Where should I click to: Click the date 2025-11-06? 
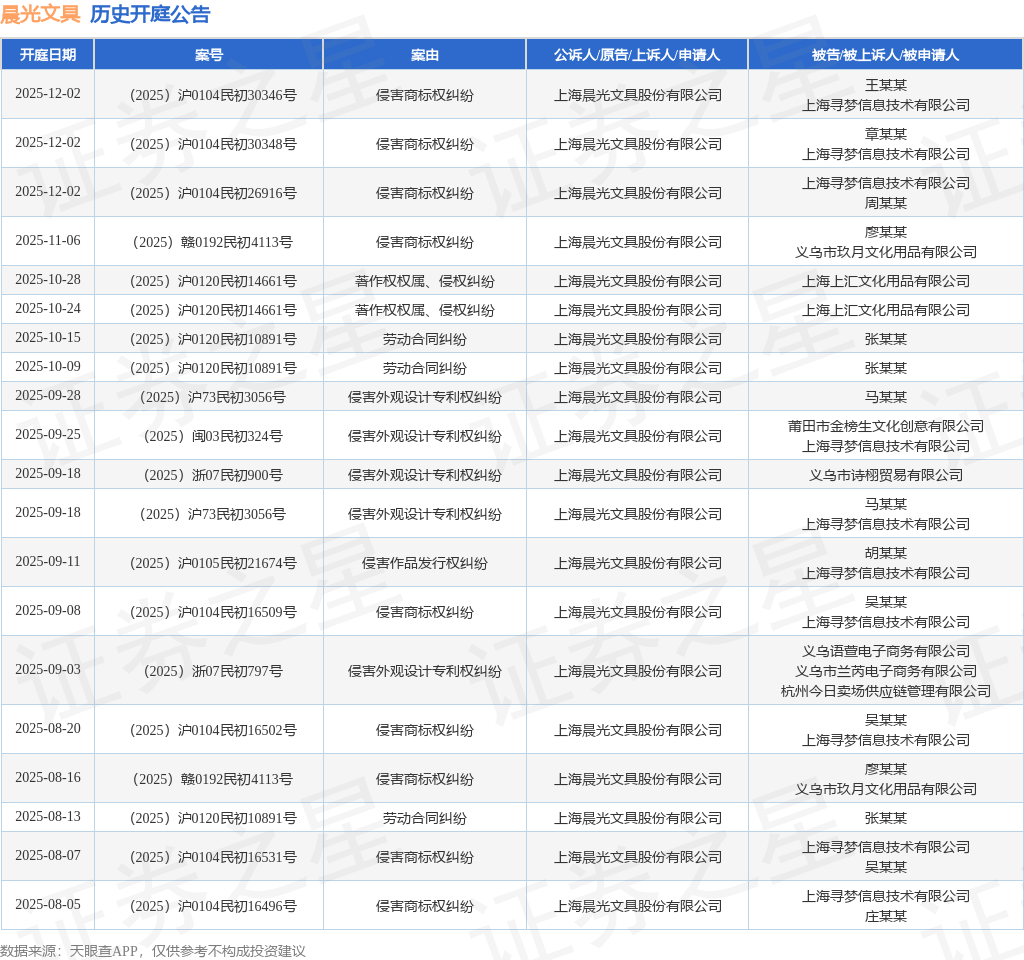[48, 240]
